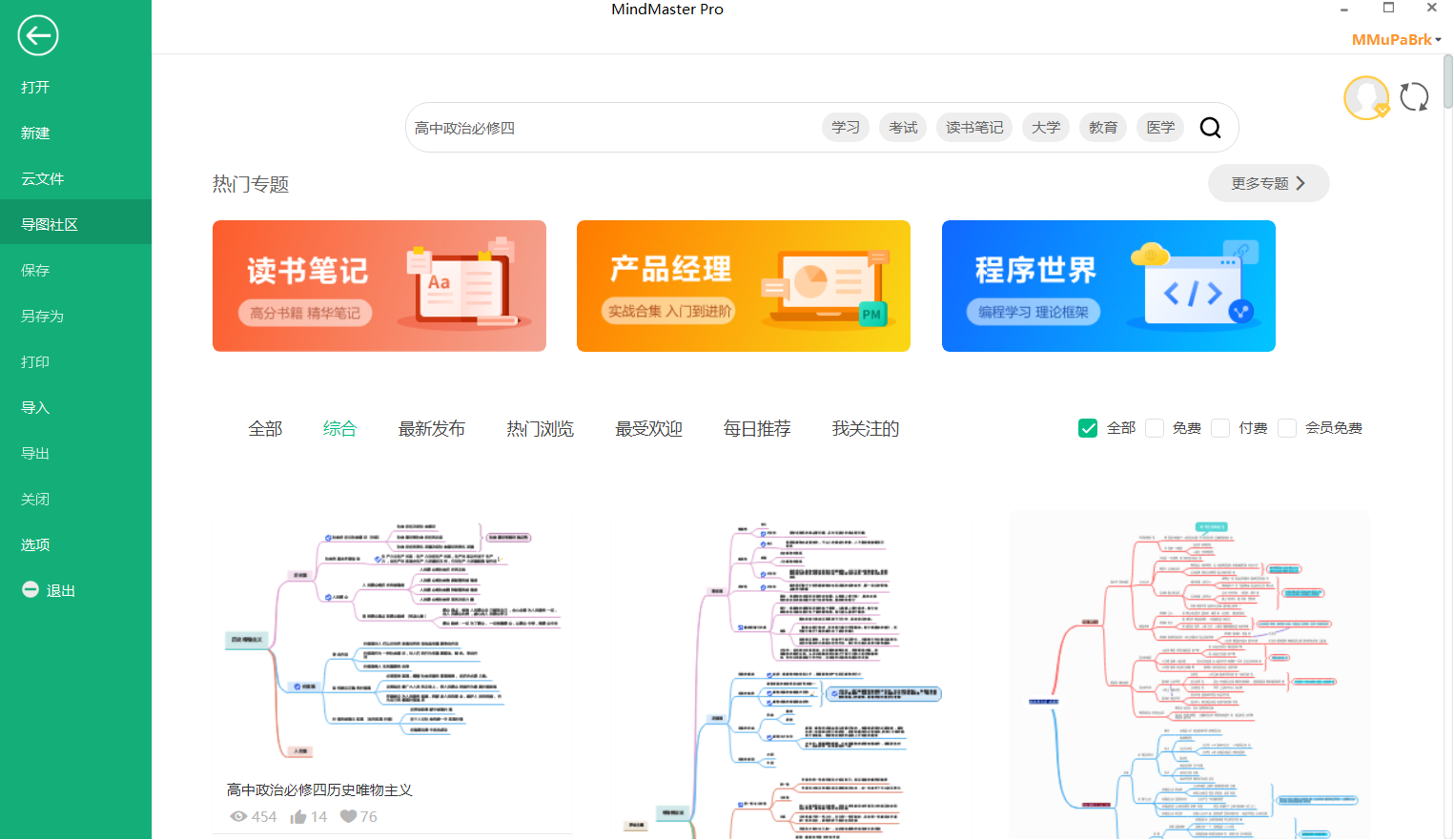Viewport: 1454px width, 840px height.
Task: Open the 程序世界 topic banner
Action: tap(1109, 286)
